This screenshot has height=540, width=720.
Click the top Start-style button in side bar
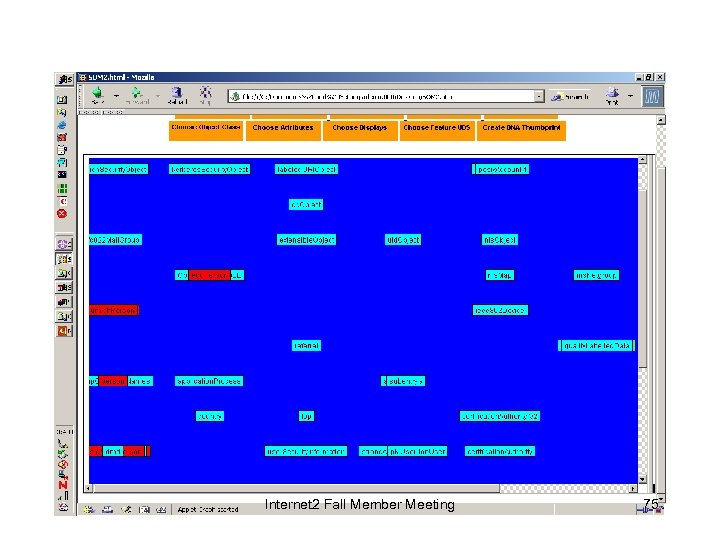point(65,79)
